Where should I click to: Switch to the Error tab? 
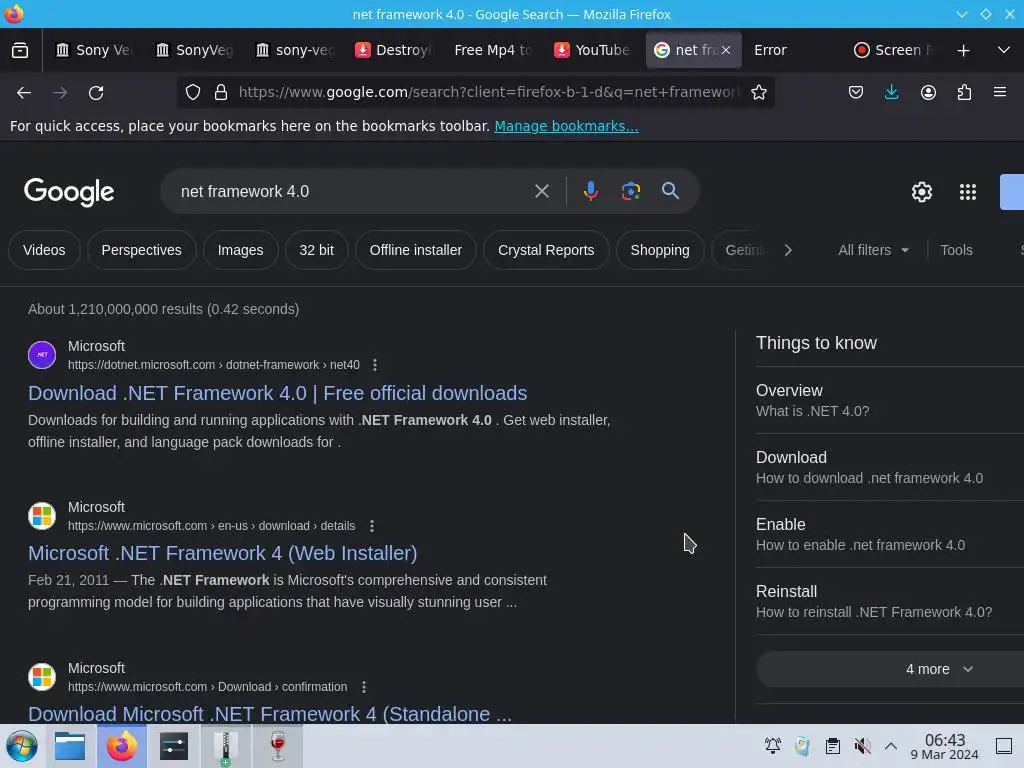coord(793,50)
